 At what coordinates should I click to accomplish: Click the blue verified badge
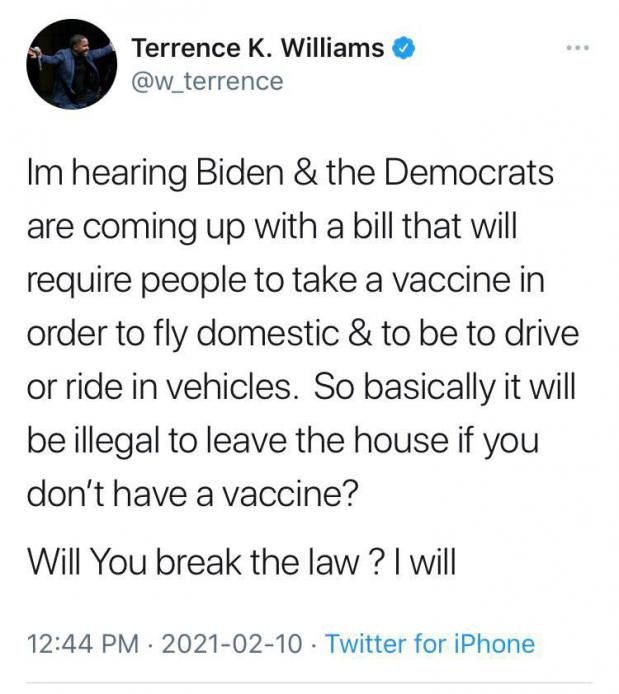pos(404,48)
